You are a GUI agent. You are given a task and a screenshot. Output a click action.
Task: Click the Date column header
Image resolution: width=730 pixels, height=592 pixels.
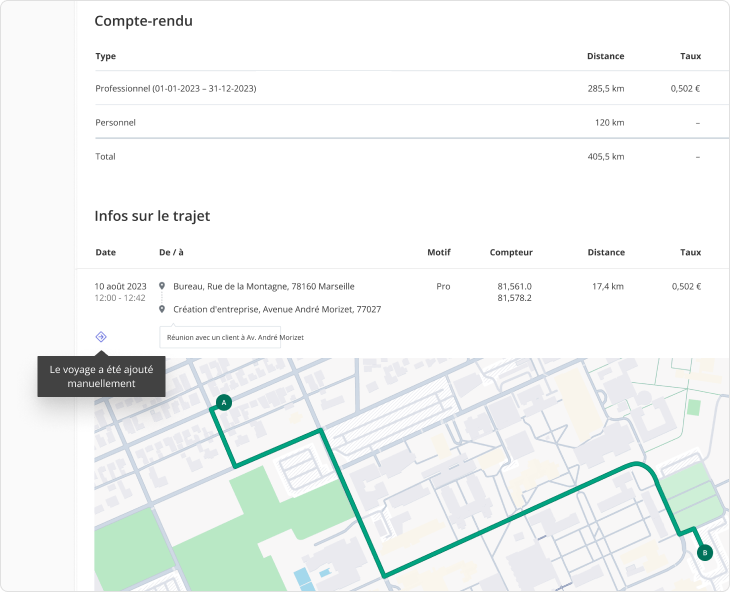pyautogui.click(x=105, y=253)
